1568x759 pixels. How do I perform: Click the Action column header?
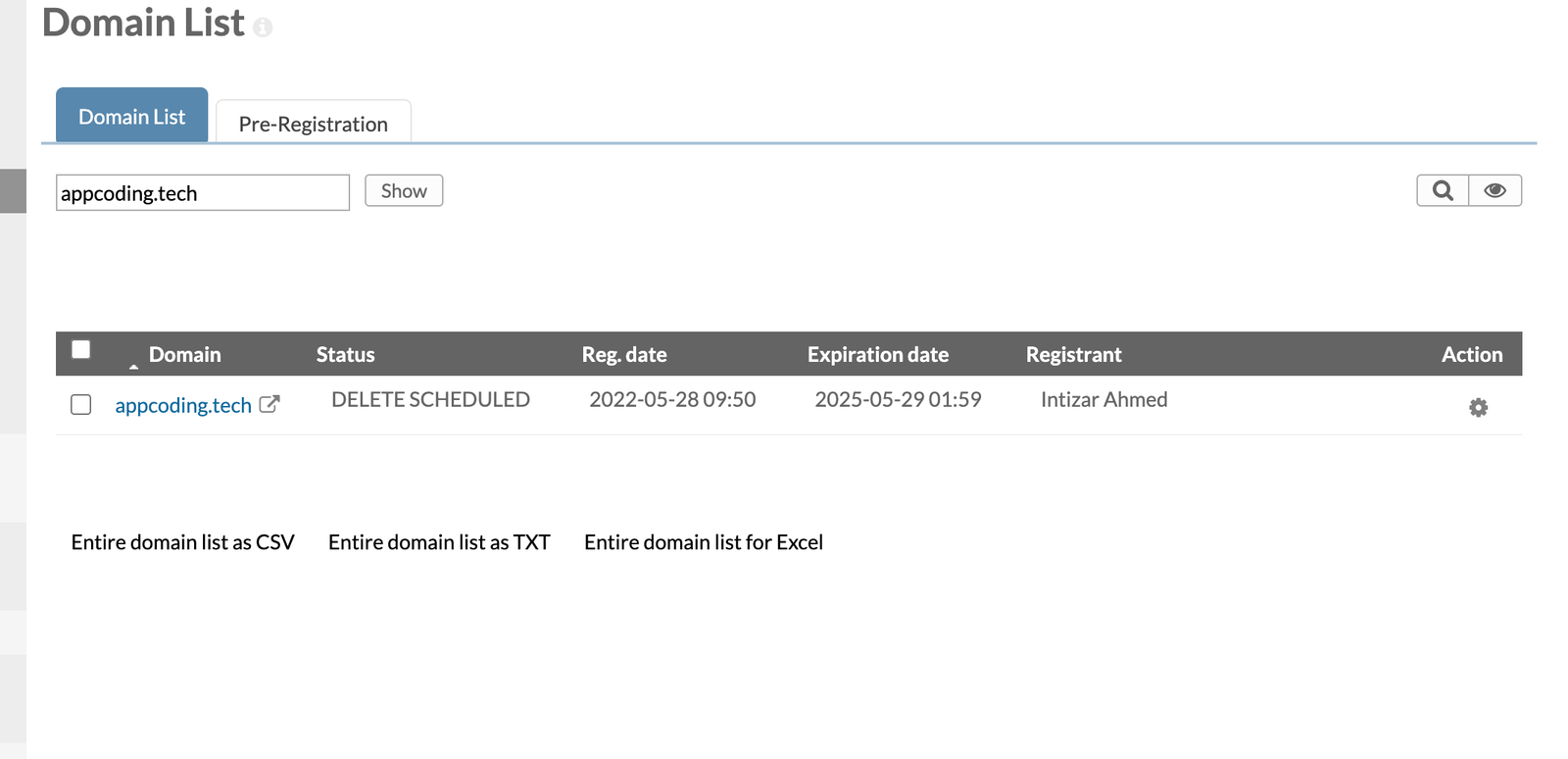(1471, 354)
